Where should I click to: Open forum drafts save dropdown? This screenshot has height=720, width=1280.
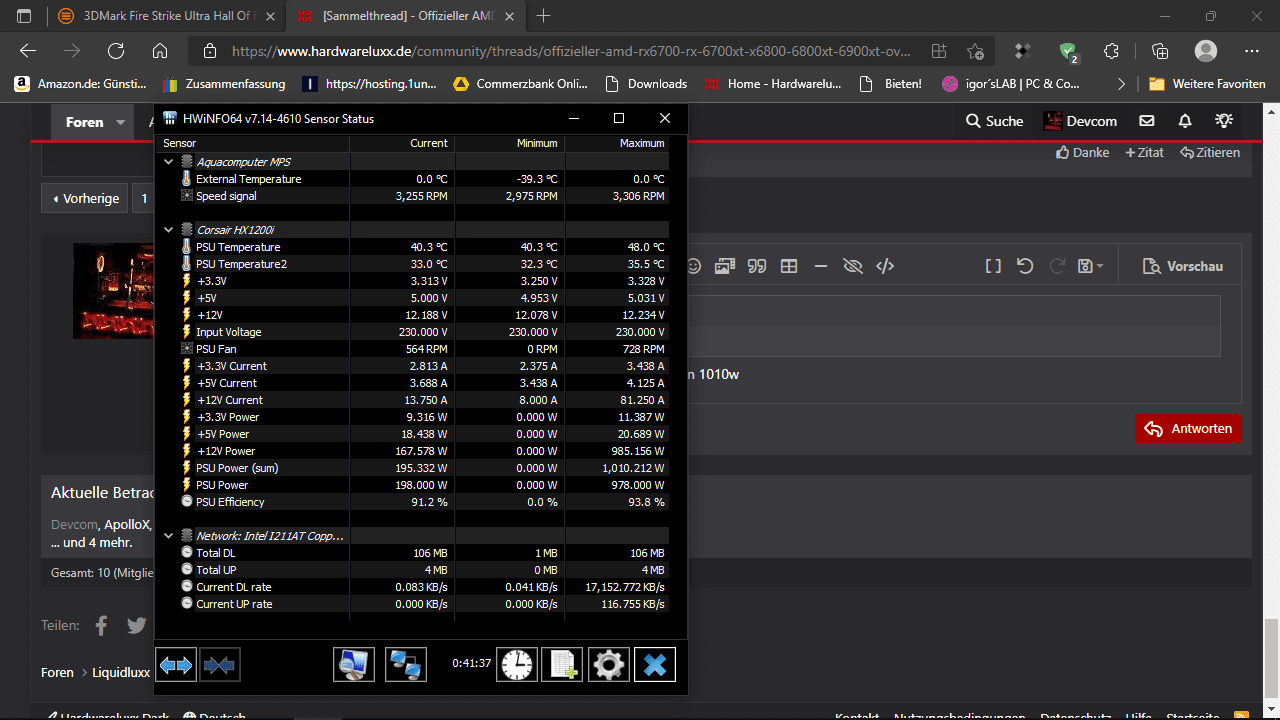coord(1091,266)
